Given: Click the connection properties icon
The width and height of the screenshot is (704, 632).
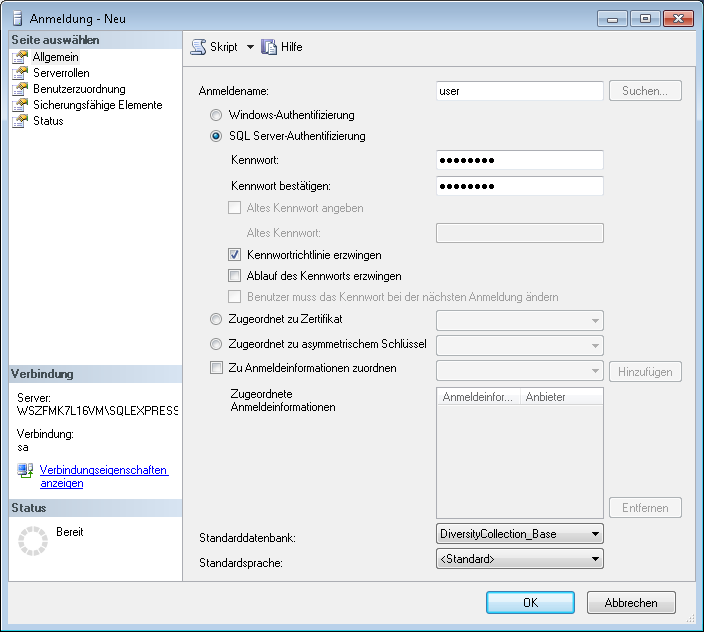Looking at the screenshot, I should pos(25,471).
